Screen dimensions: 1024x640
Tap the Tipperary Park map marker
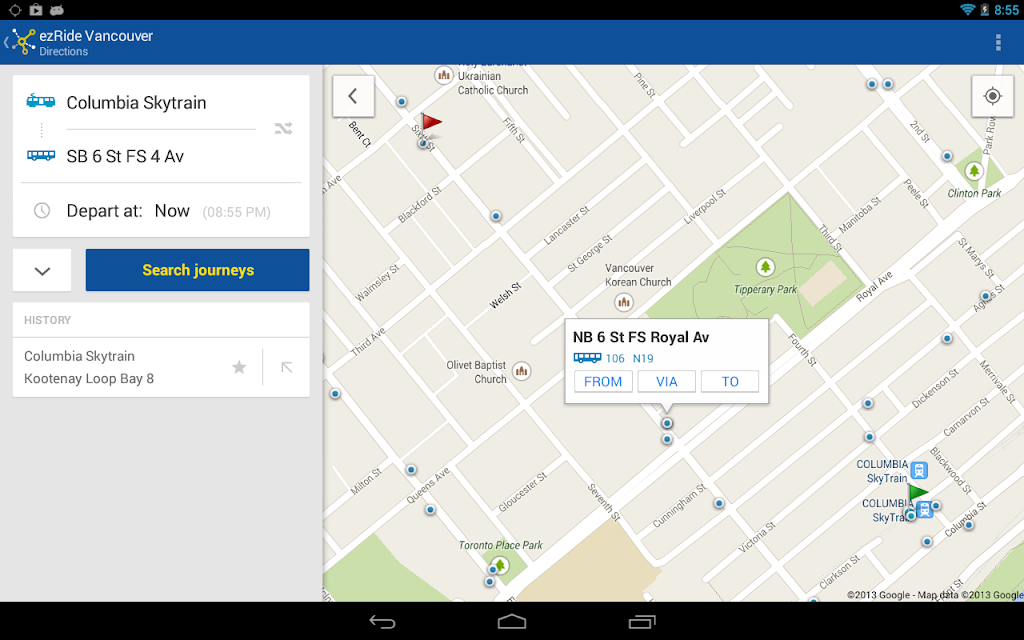click(765, 267)
